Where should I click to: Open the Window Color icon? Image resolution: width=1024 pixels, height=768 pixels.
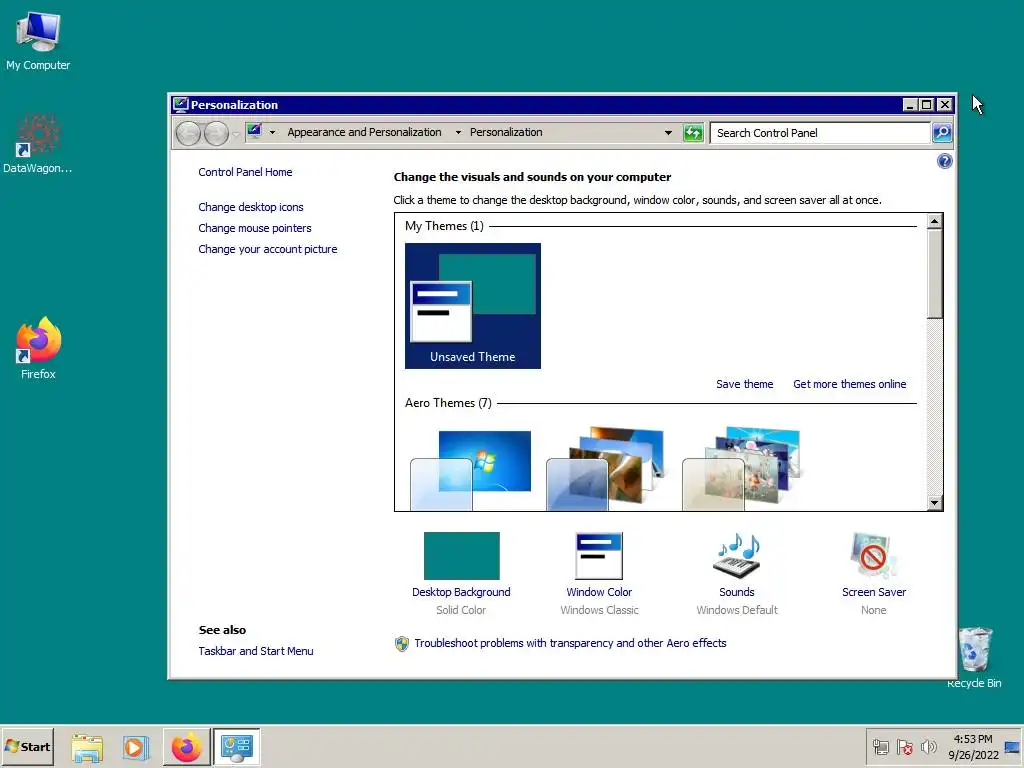click(x=599, y=556)
